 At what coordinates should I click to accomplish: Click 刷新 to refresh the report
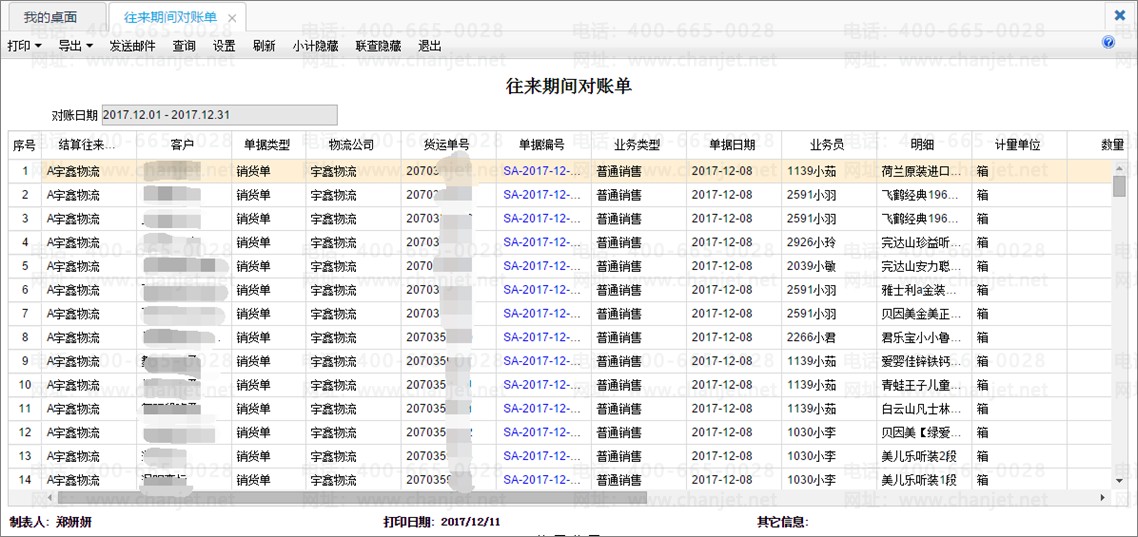tap(263, 45)
